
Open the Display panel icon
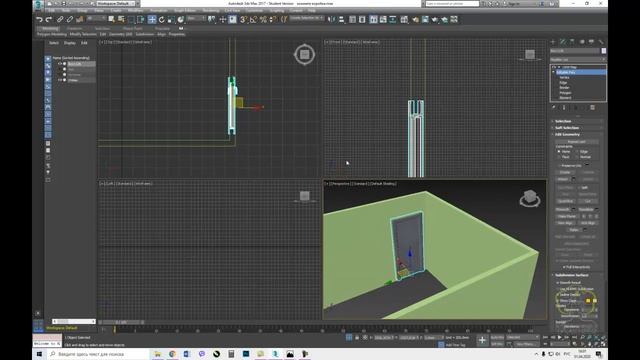pyautogui.click(x=591, y=42)
